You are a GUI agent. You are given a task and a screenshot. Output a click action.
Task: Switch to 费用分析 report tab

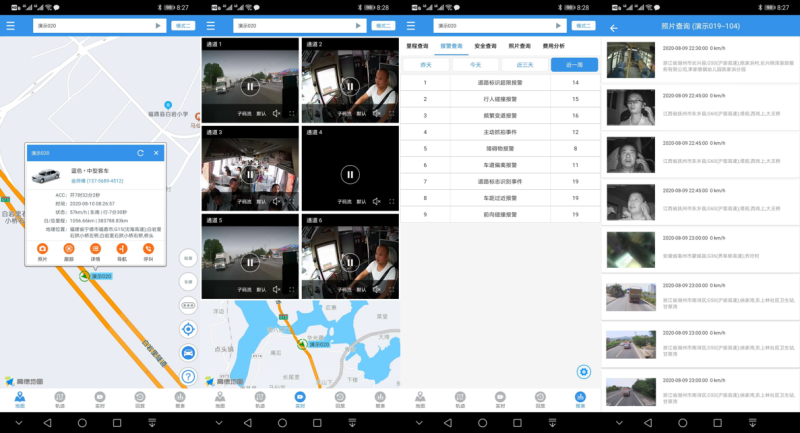click(554, 46)
